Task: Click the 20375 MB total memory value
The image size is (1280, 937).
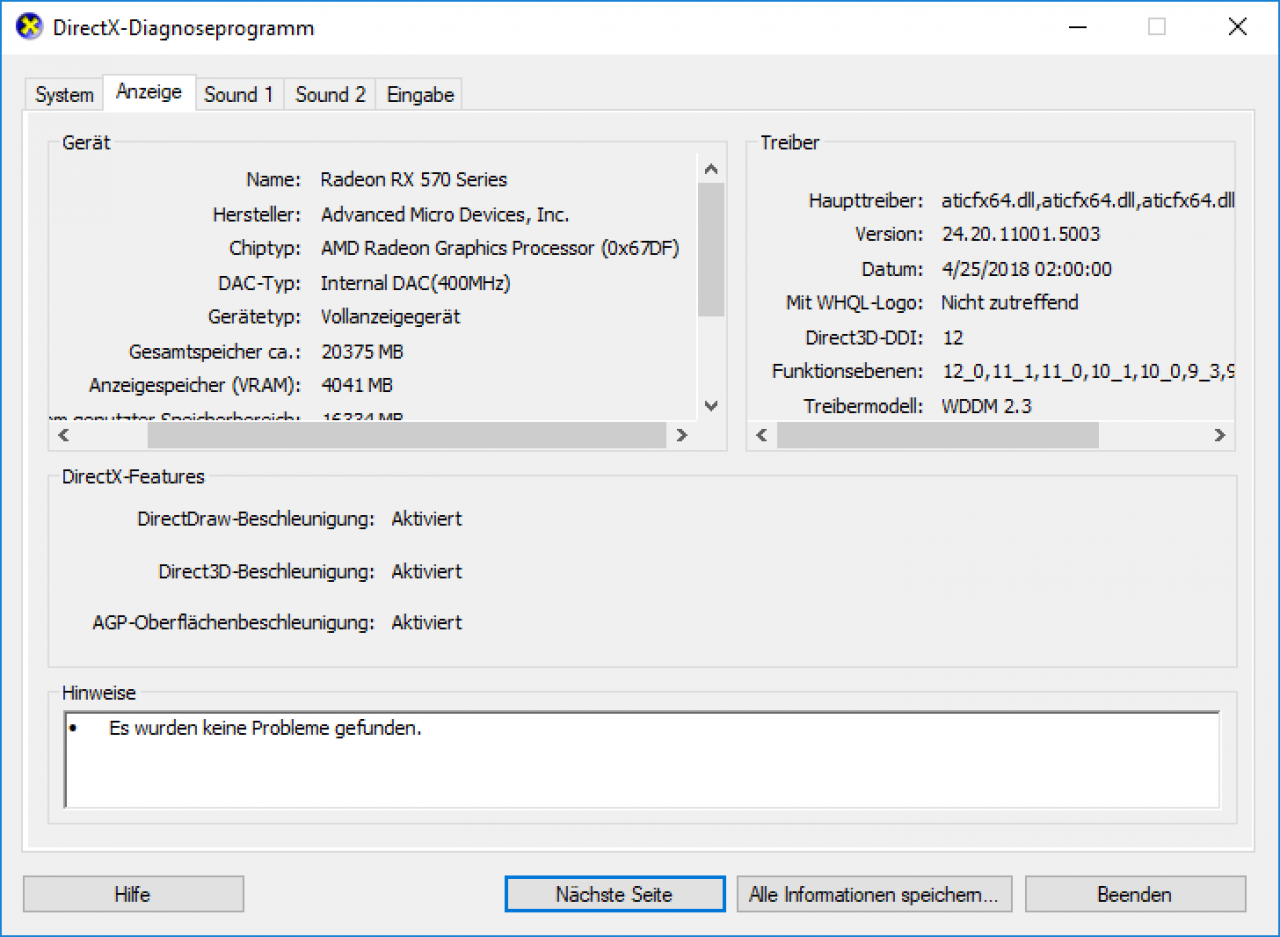Action: (362, 352)
